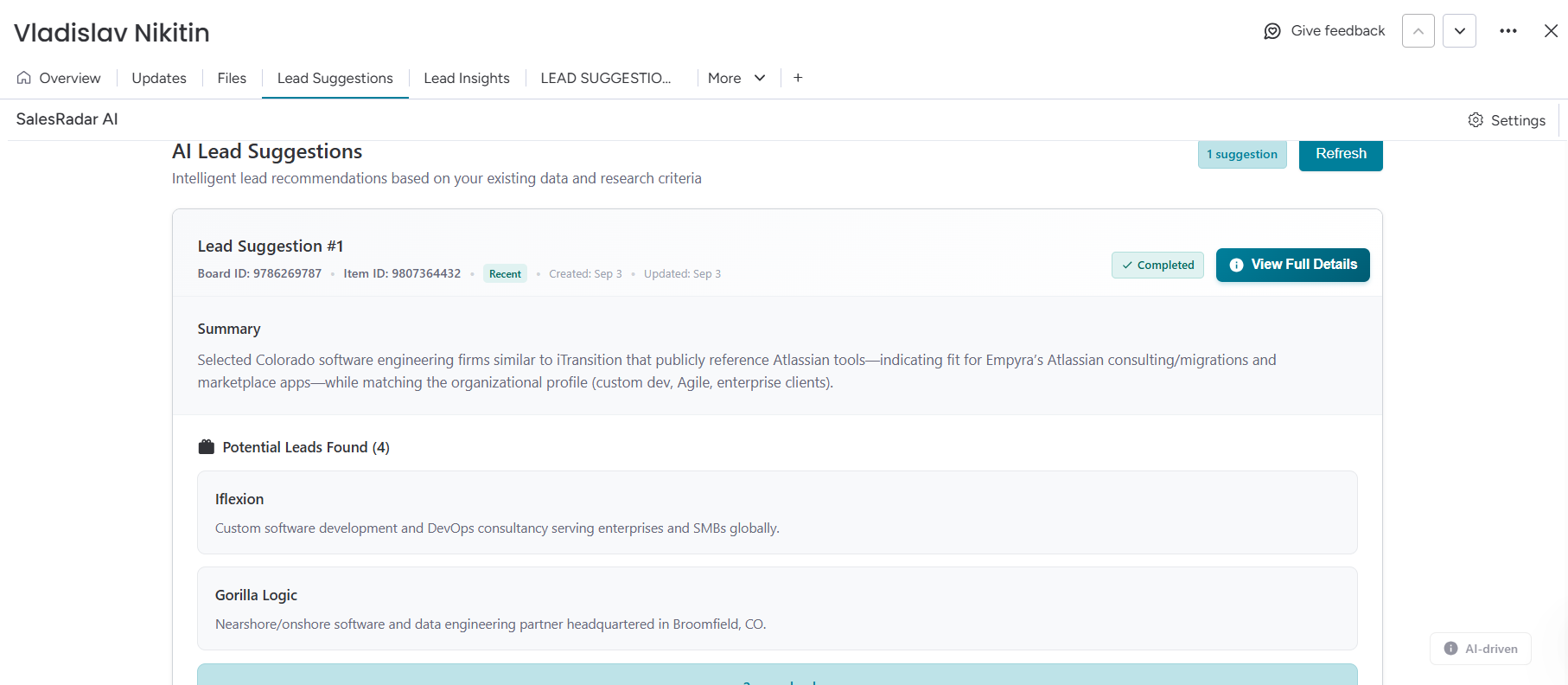Viewport: 1568px width, 685px height.
Task: Switch to the Lead Insights tab
Action: coord(467,78)
